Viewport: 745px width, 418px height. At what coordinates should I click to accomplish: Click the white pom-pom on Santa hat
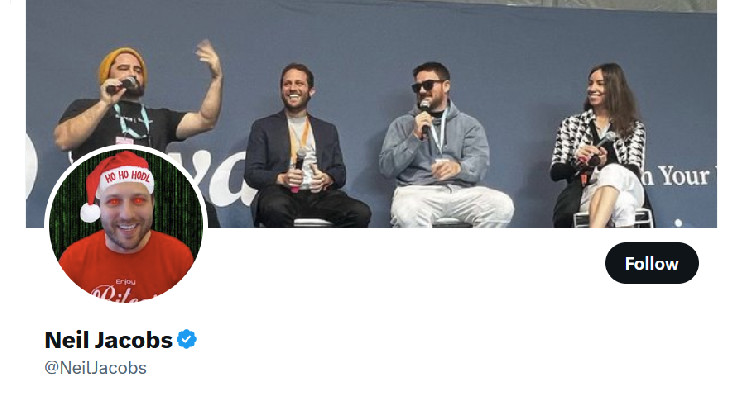click(90, 212)
